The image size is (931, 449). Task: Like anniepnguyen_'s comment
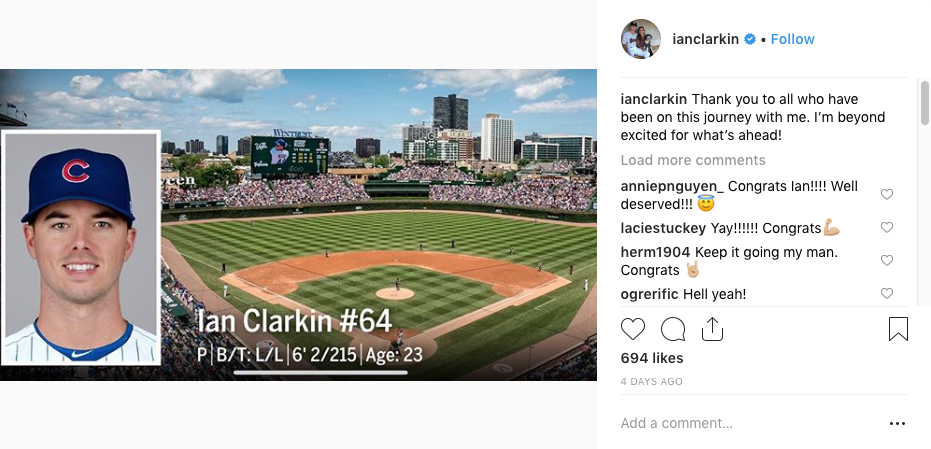coord(886,194)
